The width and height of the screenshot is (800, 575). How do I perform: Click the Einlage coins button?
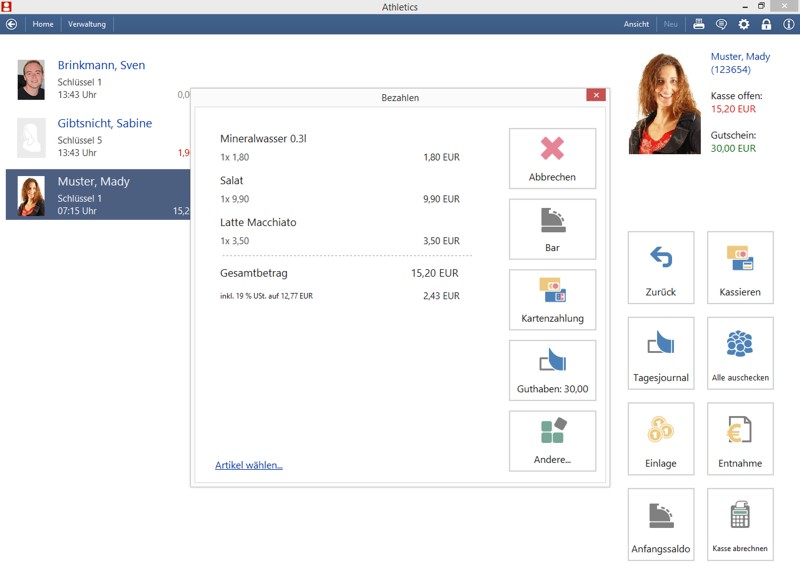pos(661,439)
